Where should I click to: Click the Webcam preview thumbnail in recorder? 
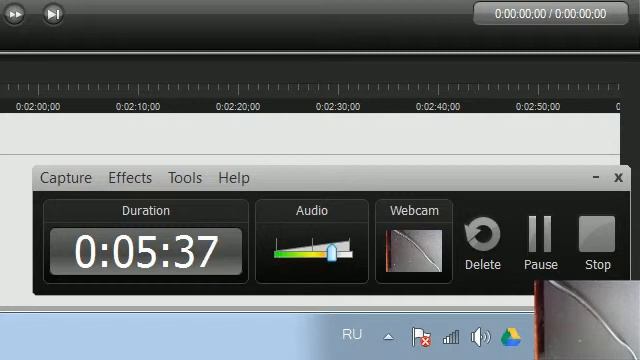point(414,251)
